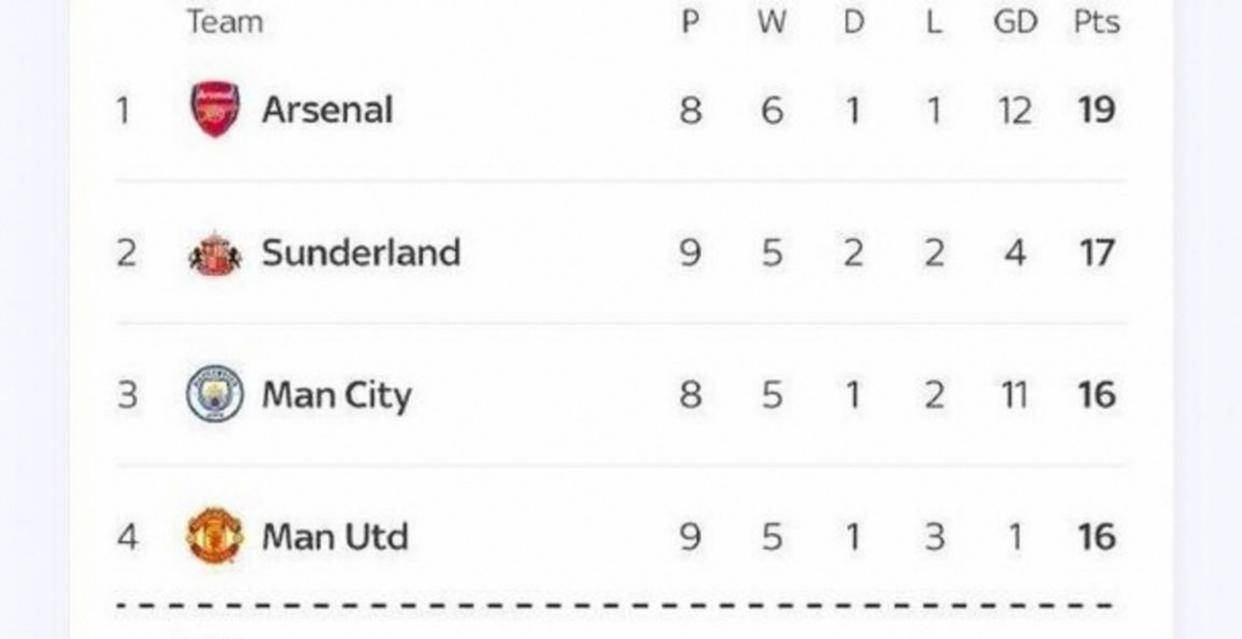Sort by the GD column header
Screen dimensions: 1242x639
pos(1014,22)
